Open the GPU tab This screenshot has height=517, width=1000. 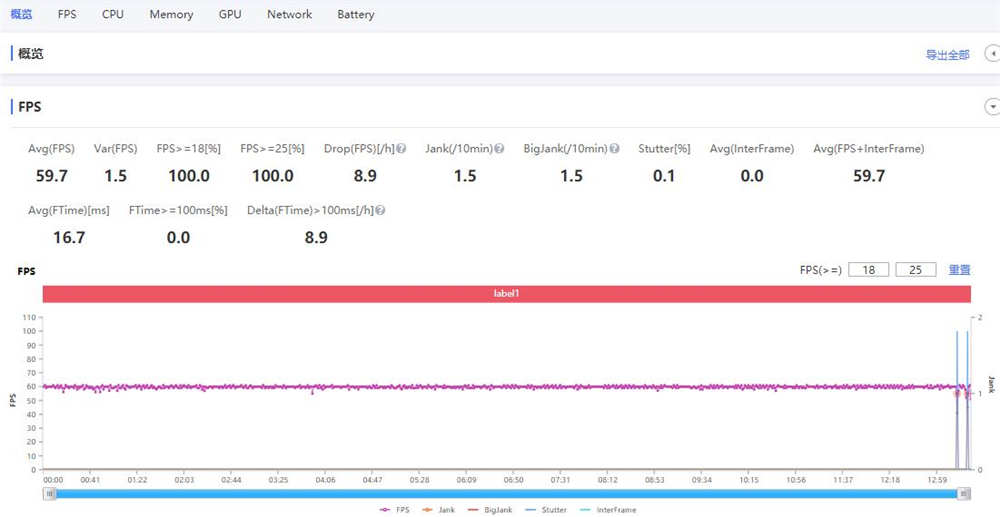(230, 14)
